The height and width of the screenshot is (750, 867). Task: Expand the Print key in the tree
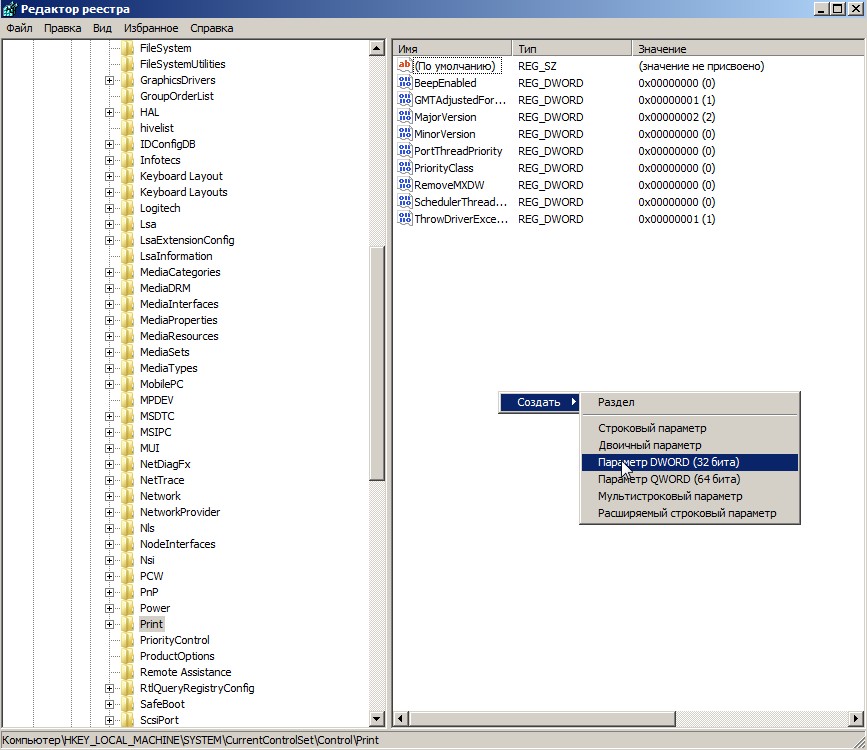pyautogui.click(x=109, y=624)
